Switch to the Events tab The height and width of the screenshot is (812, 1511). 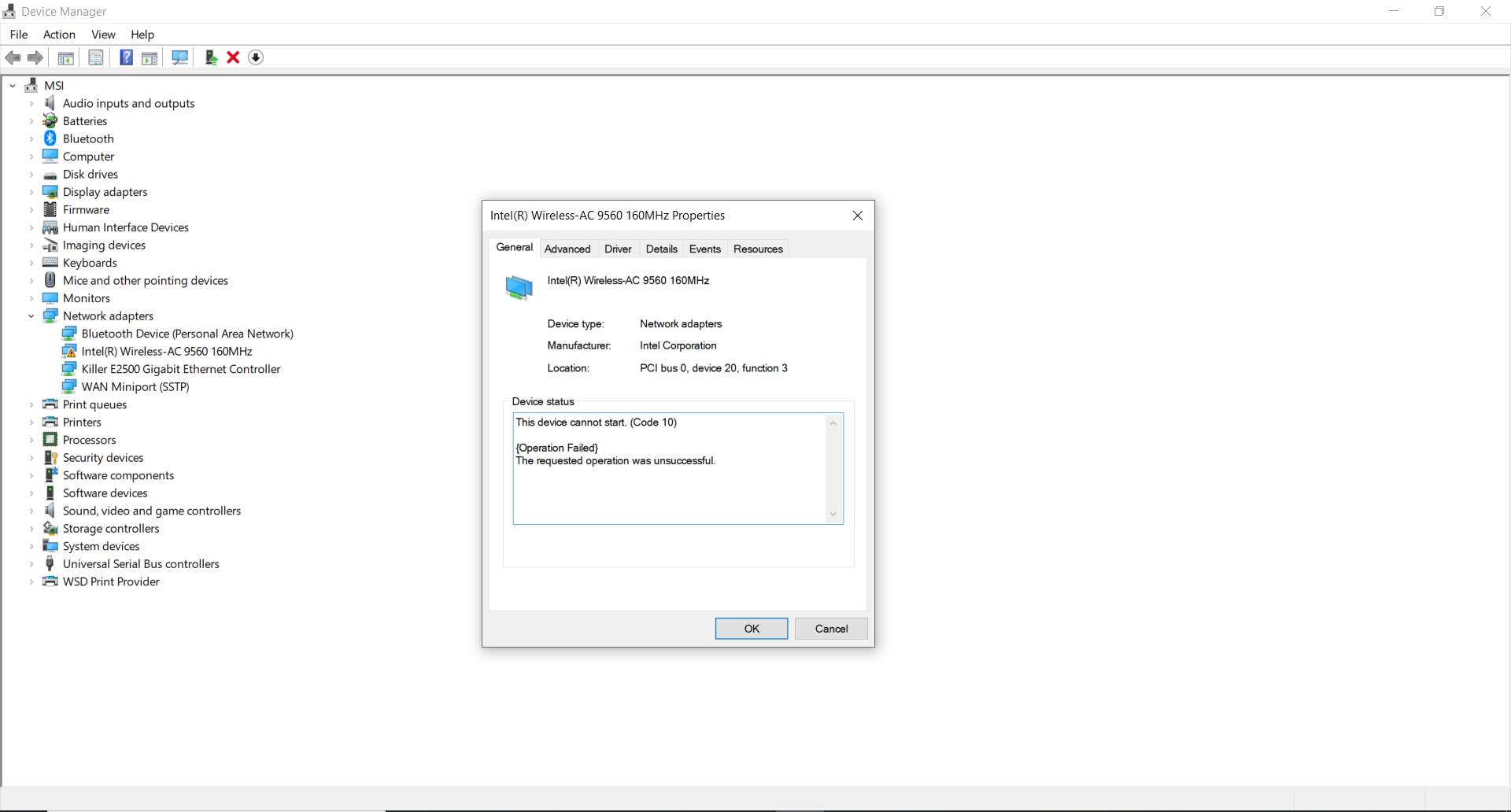coord(705,249)
